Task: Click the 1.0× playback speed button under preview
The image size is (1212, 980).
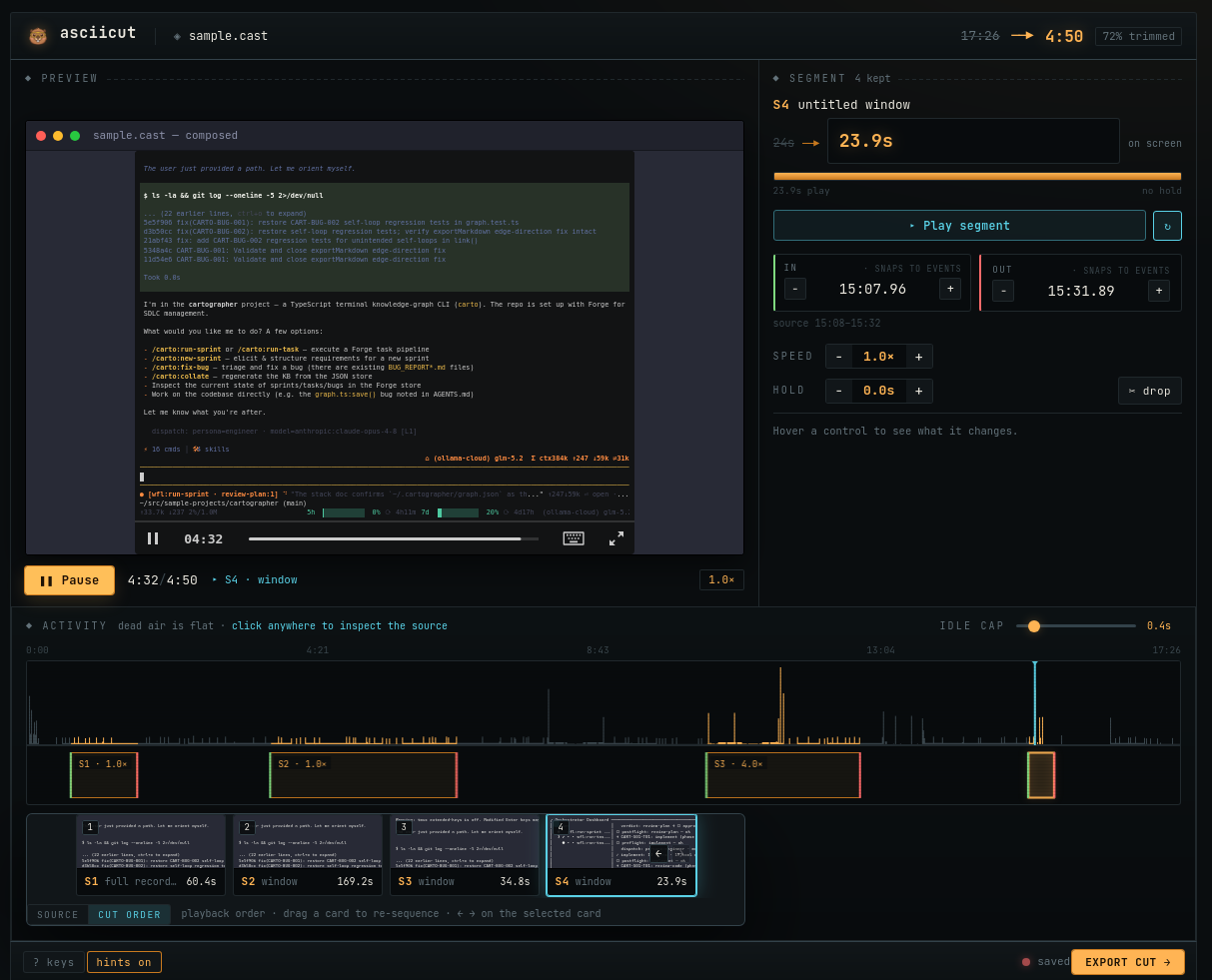Action: tap(721, 579)
